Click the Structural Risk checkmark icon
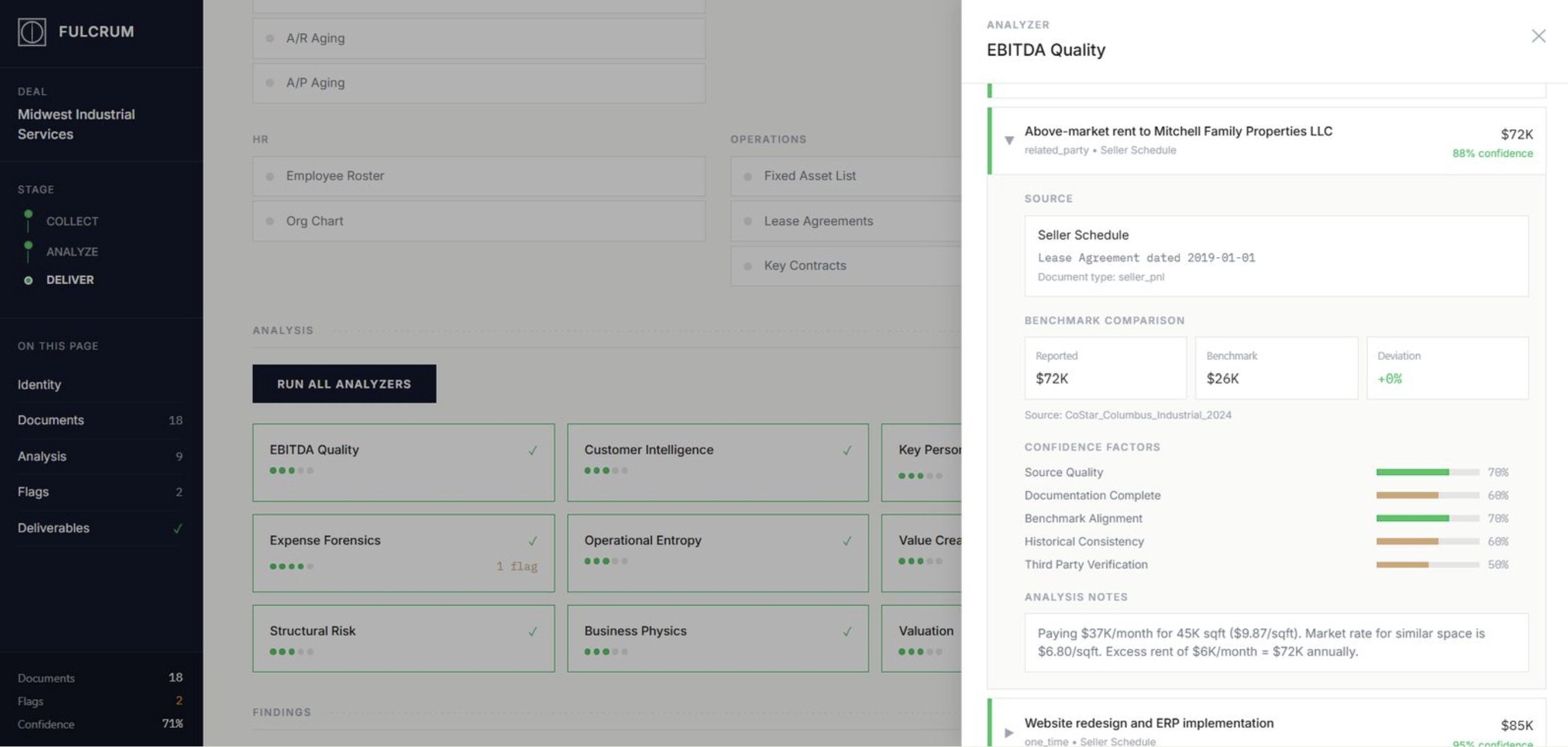The width and height of the screenshot is (1568, 747). [532, 631]
